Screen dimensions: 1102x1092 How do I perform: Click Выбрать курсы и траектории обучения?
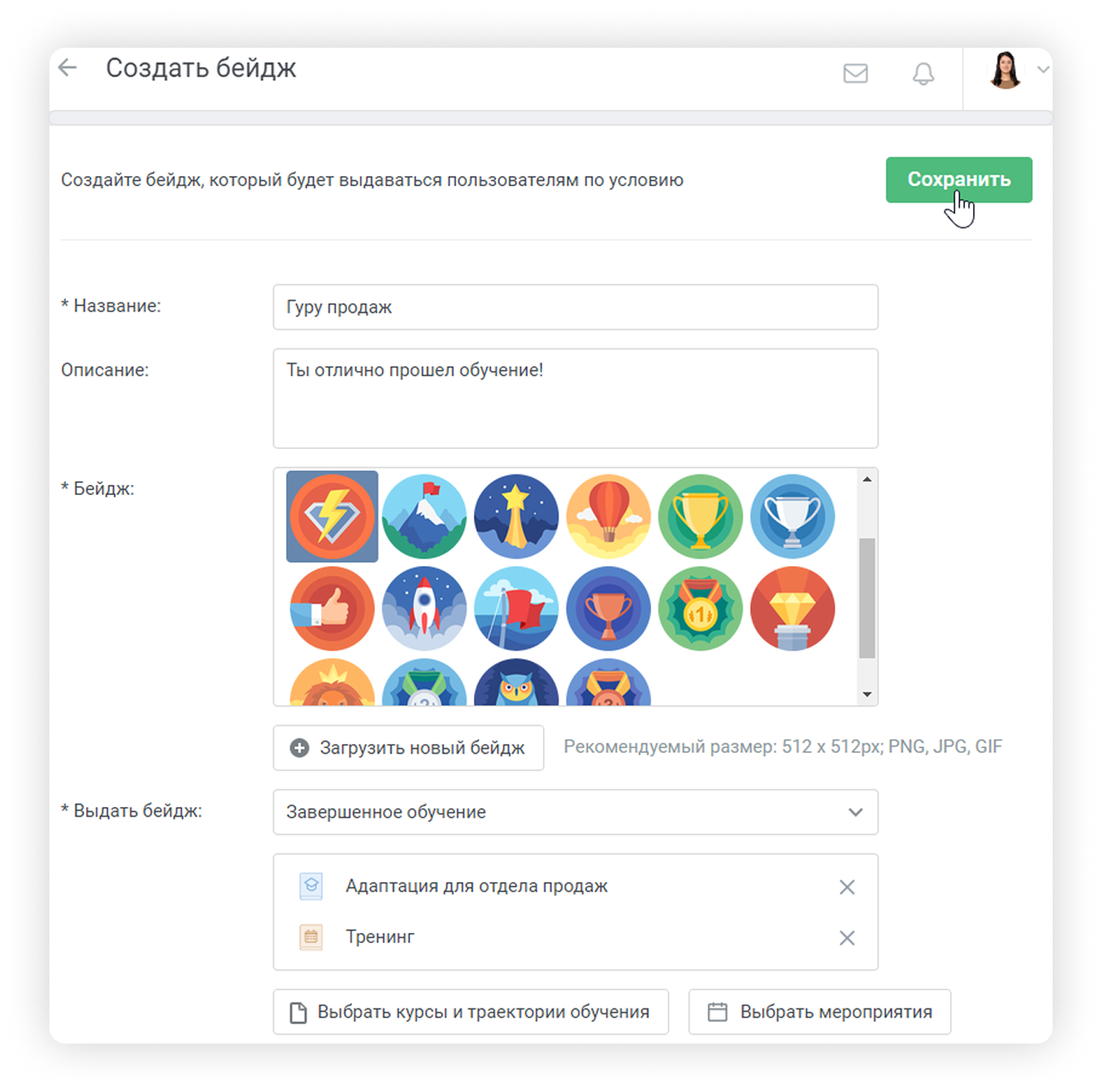click(x=471, y=1012)
